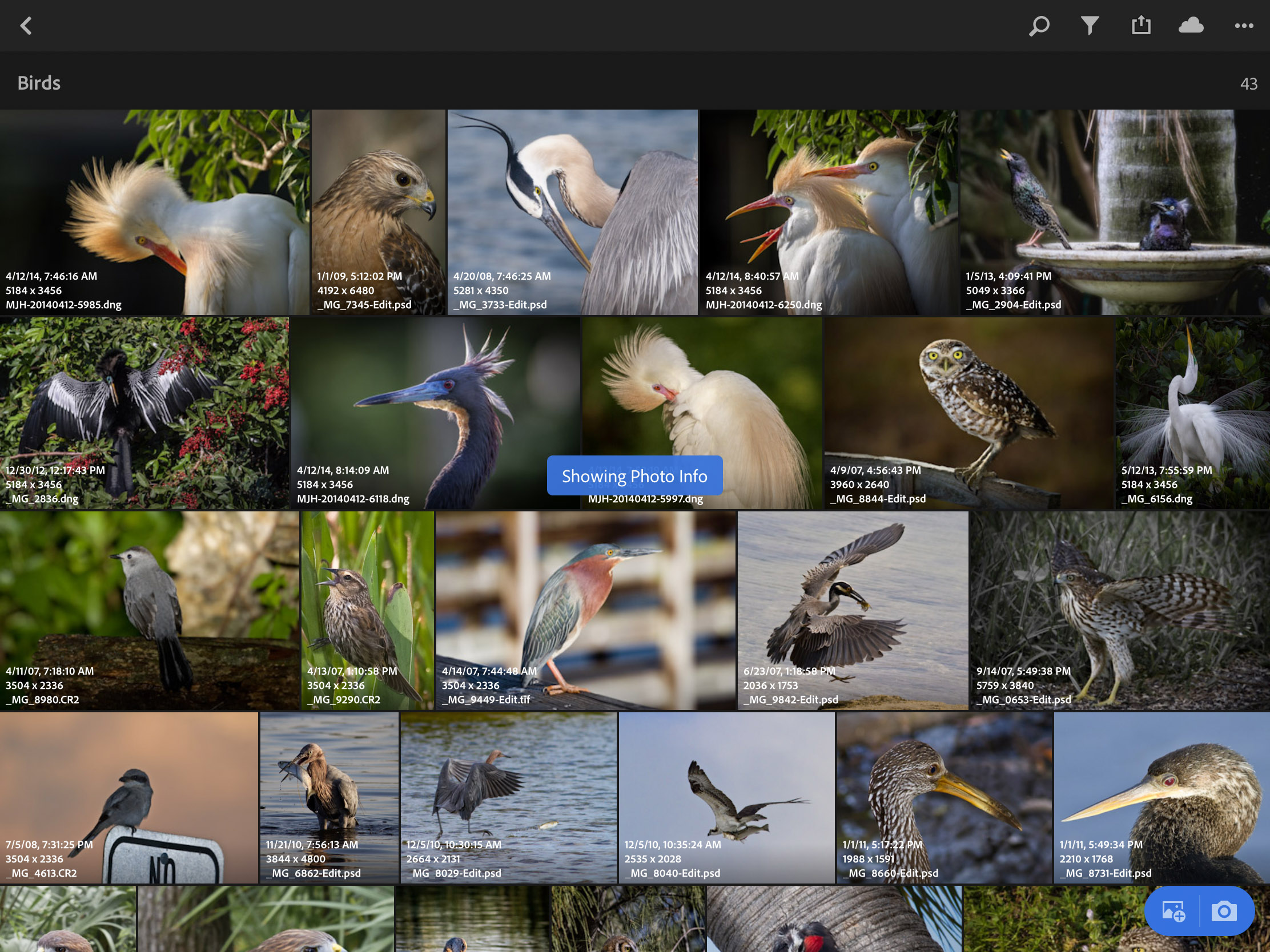Screen dimensions: 1270x952
Task: Open shrike photo _MG_4613.CR2
Action: pyautogui.click(x=128, y=798)
